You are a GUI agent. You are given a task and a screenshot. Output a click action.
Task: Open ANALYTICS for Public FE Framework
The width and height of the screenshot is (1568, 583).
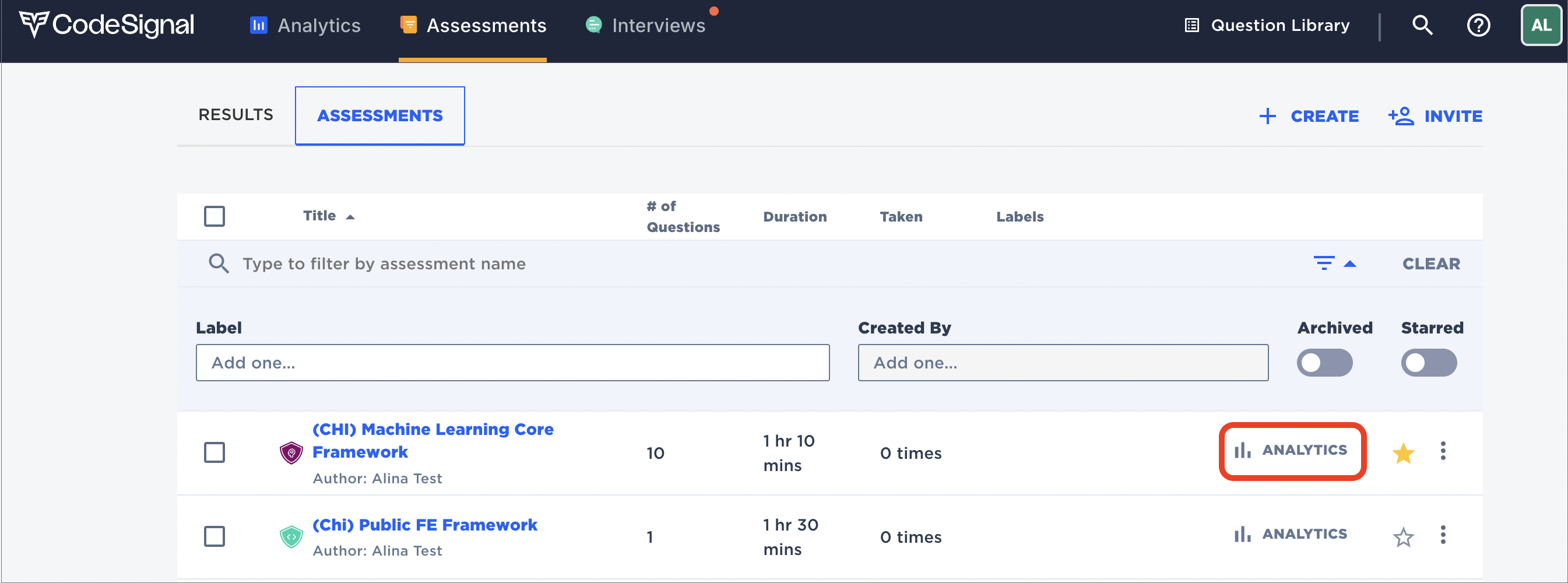point(1291,535)
